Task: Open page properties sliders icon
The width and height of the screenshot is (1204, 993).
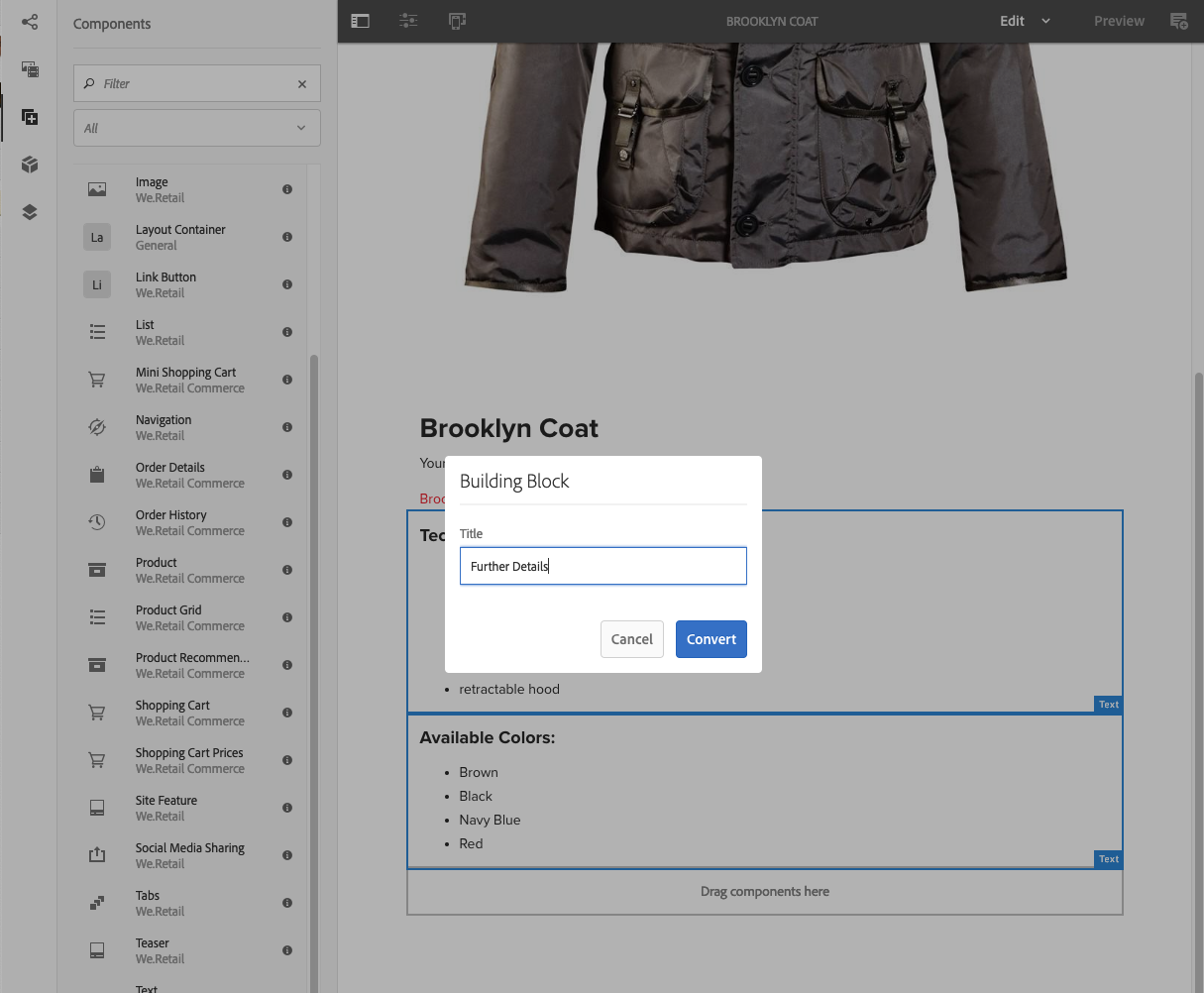Action: click(408, 21)
